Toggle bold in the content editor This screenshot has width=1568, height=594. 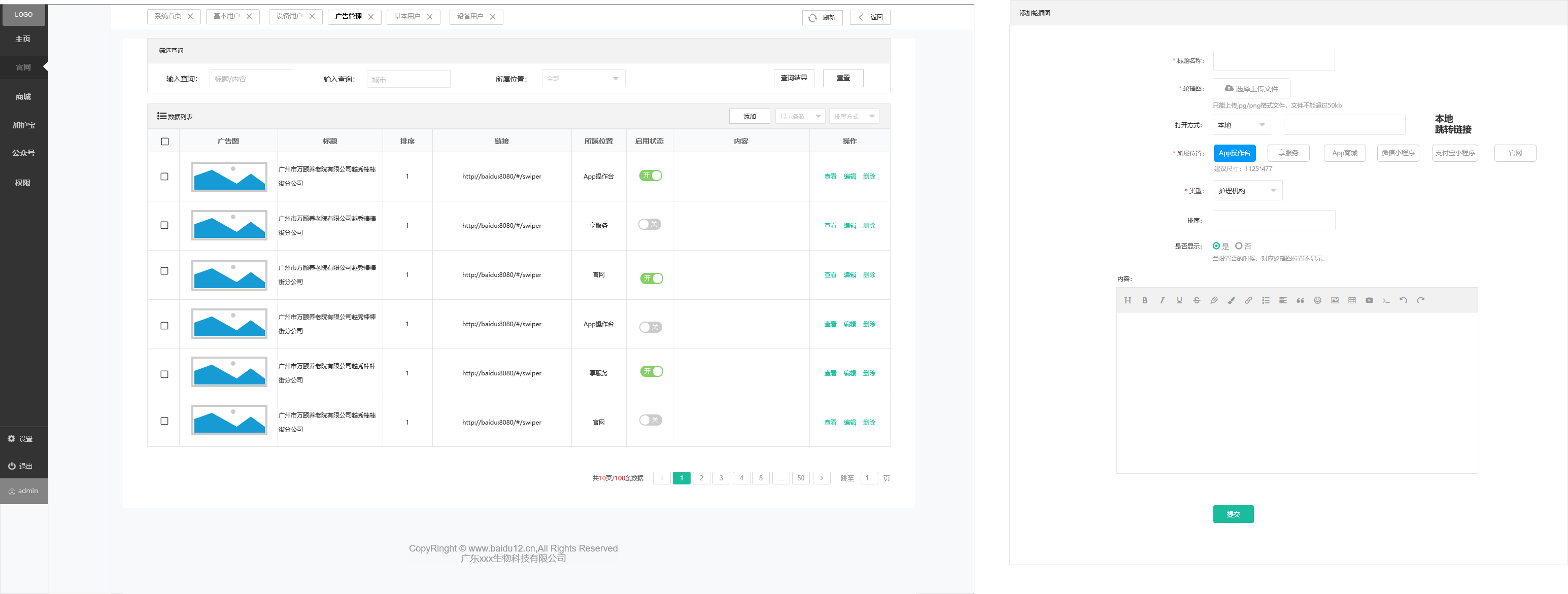(x=1144, y=300)
